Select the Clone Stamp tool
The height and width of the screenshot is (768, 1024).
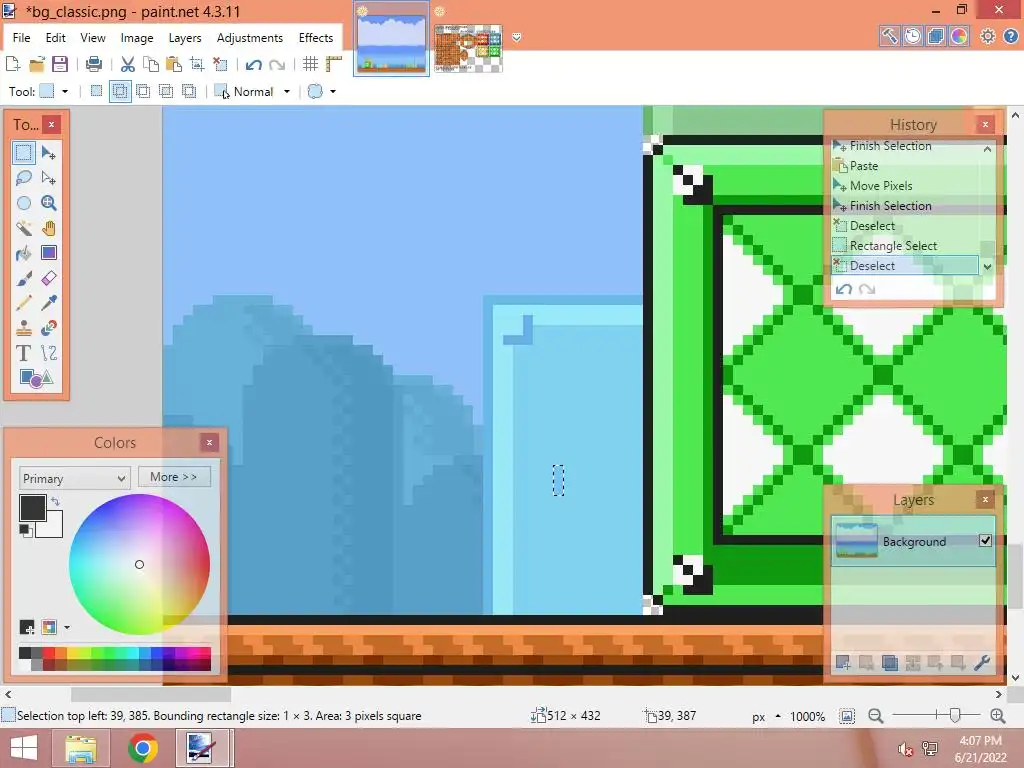click(24, 328)
